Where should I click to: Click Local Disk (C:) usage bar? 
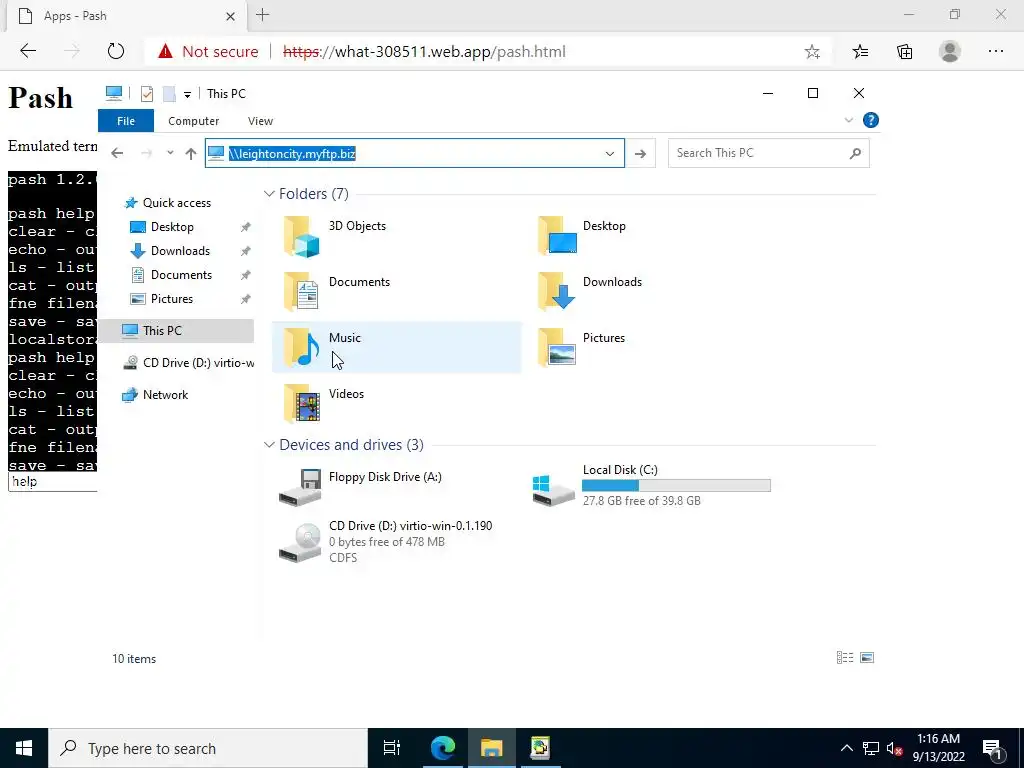(676, 485)
